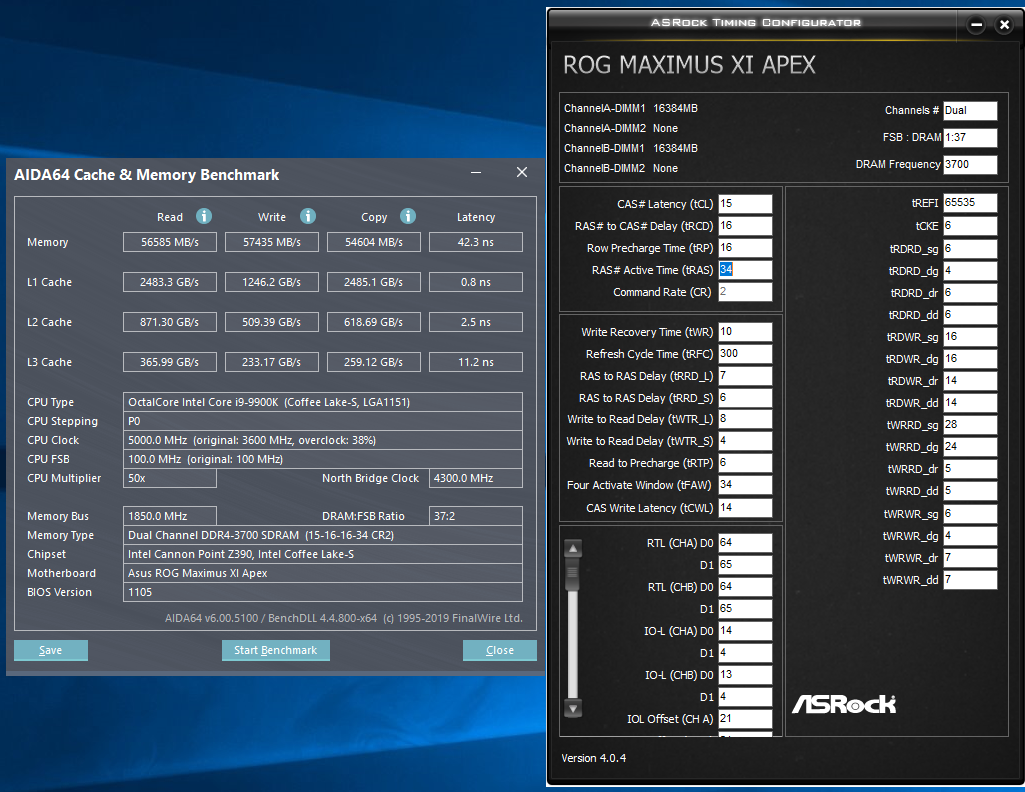Click the DRAM:FSB Ratio value 37:2

pos(476,516)
